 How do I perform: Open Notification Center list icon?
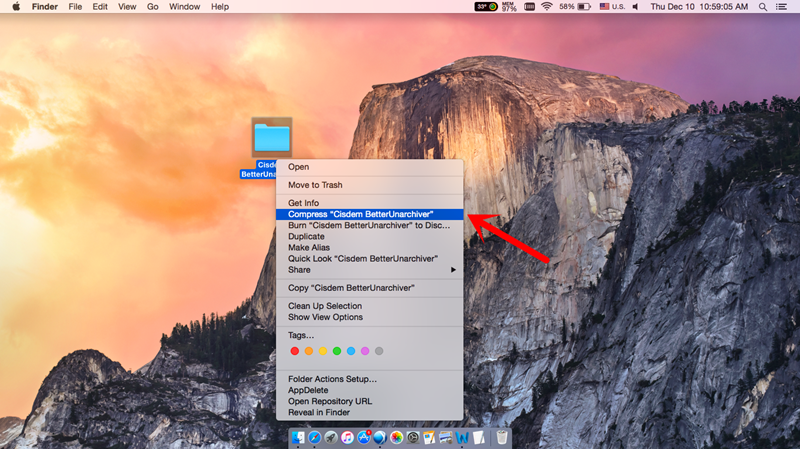[x=781, y=7]
